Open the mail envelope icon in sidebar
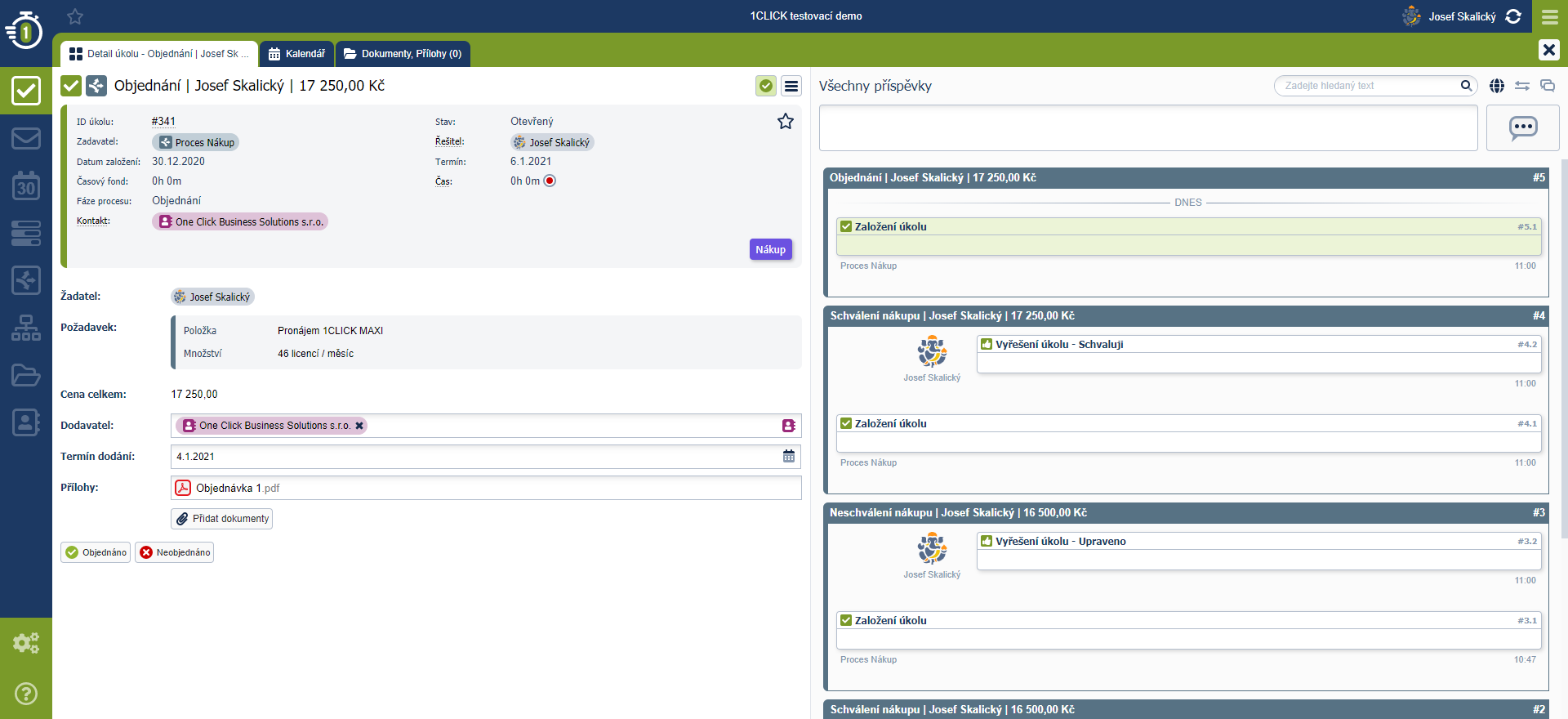The height and width of the screenshot is (719, 1568). pyautogui.click(x=26, y=138)
